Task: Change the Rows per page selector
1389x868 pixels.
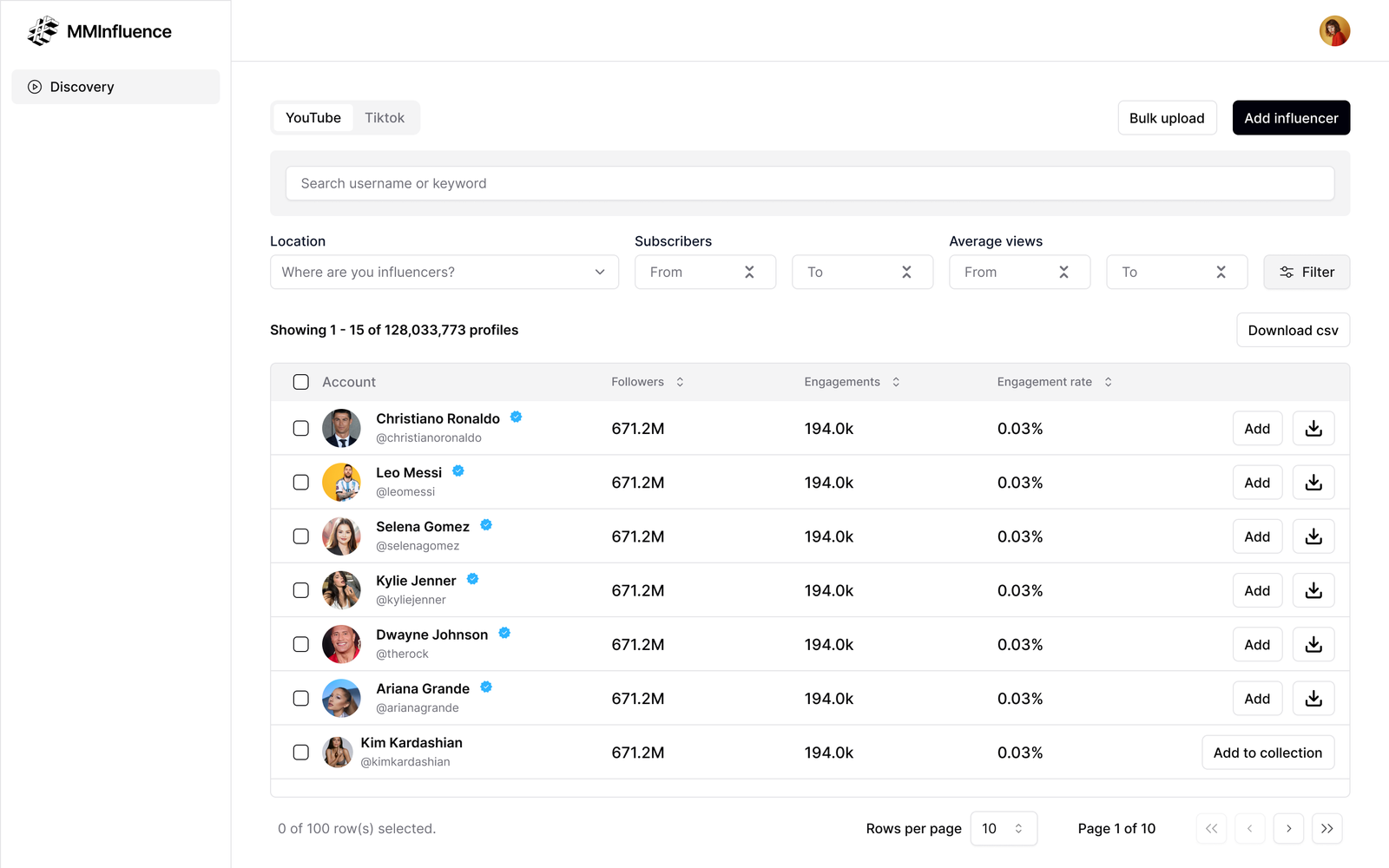Action: coord(1003,829)
